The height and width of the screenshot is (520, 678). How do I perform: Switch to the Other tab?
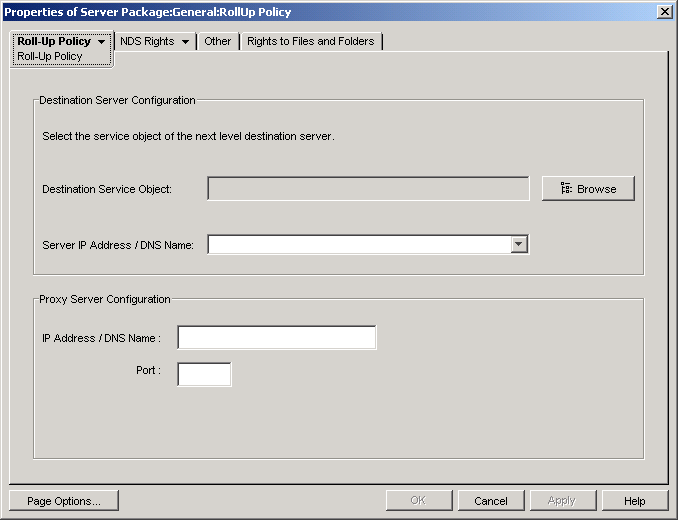click(x=217, y=41)
